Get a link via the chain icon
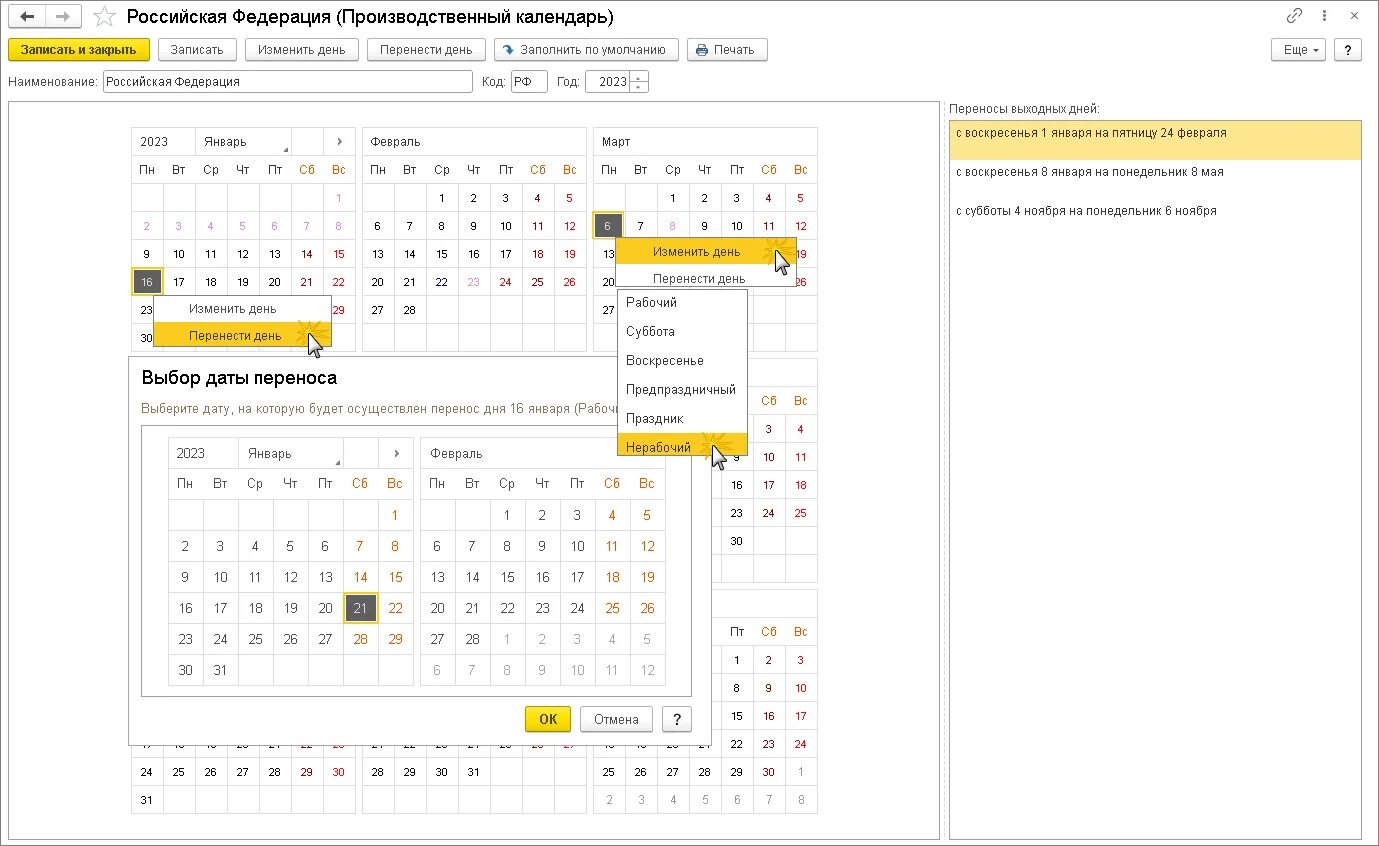This screenshot has height=846, width=1379. (x=1294, y=16)
